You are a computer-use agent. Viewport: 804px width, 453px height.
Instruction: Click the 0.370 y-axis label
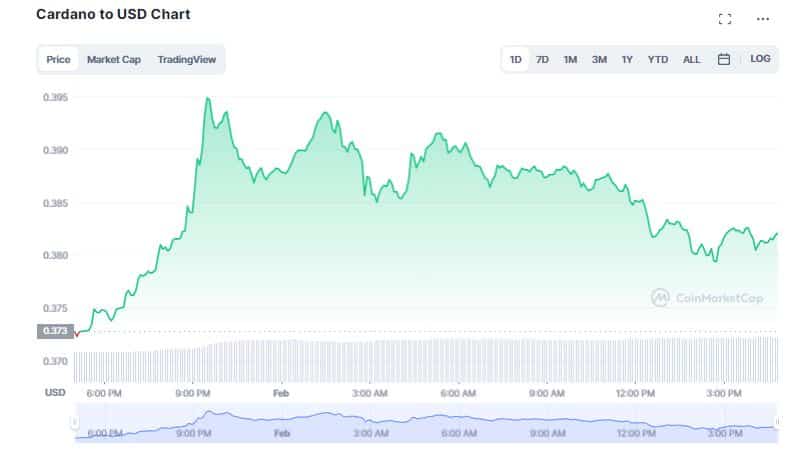tap(55, 361)
